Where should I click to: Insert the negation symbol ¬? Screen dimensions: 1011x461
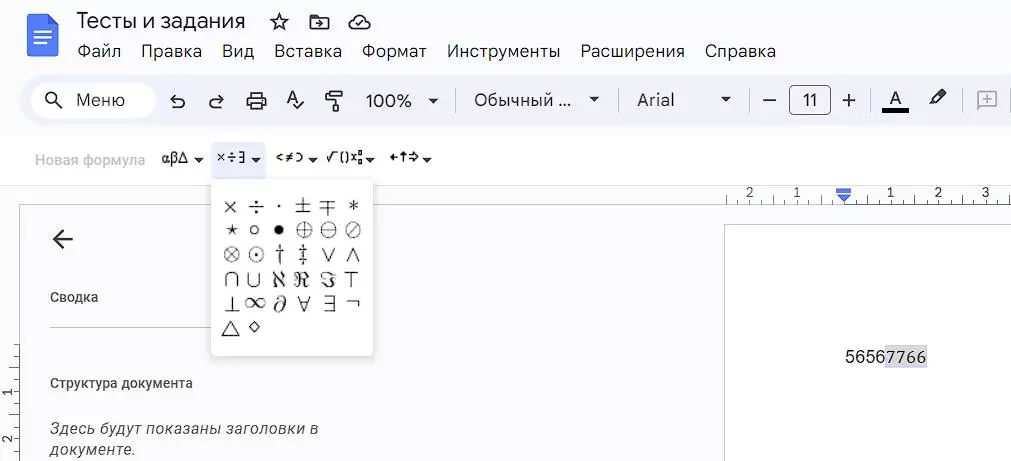[353, 303]
